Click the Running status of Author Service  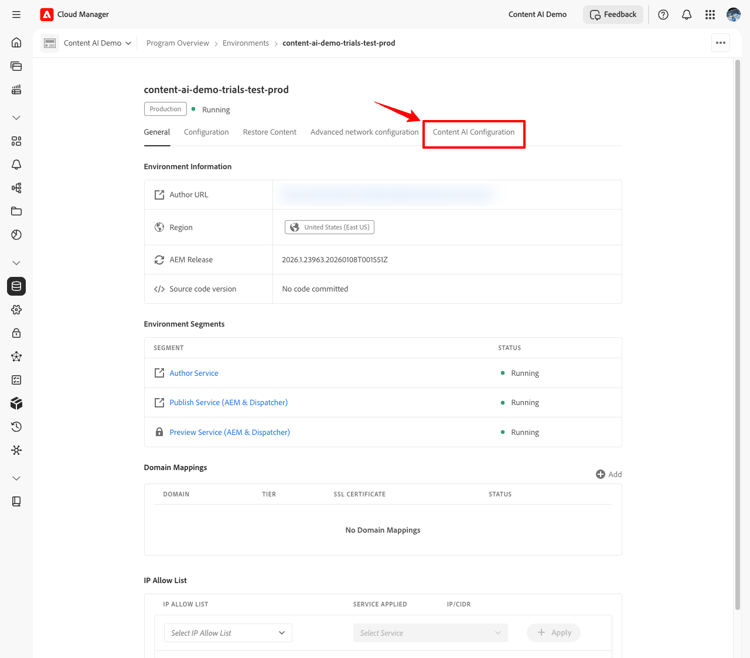[x=525, y=373]
